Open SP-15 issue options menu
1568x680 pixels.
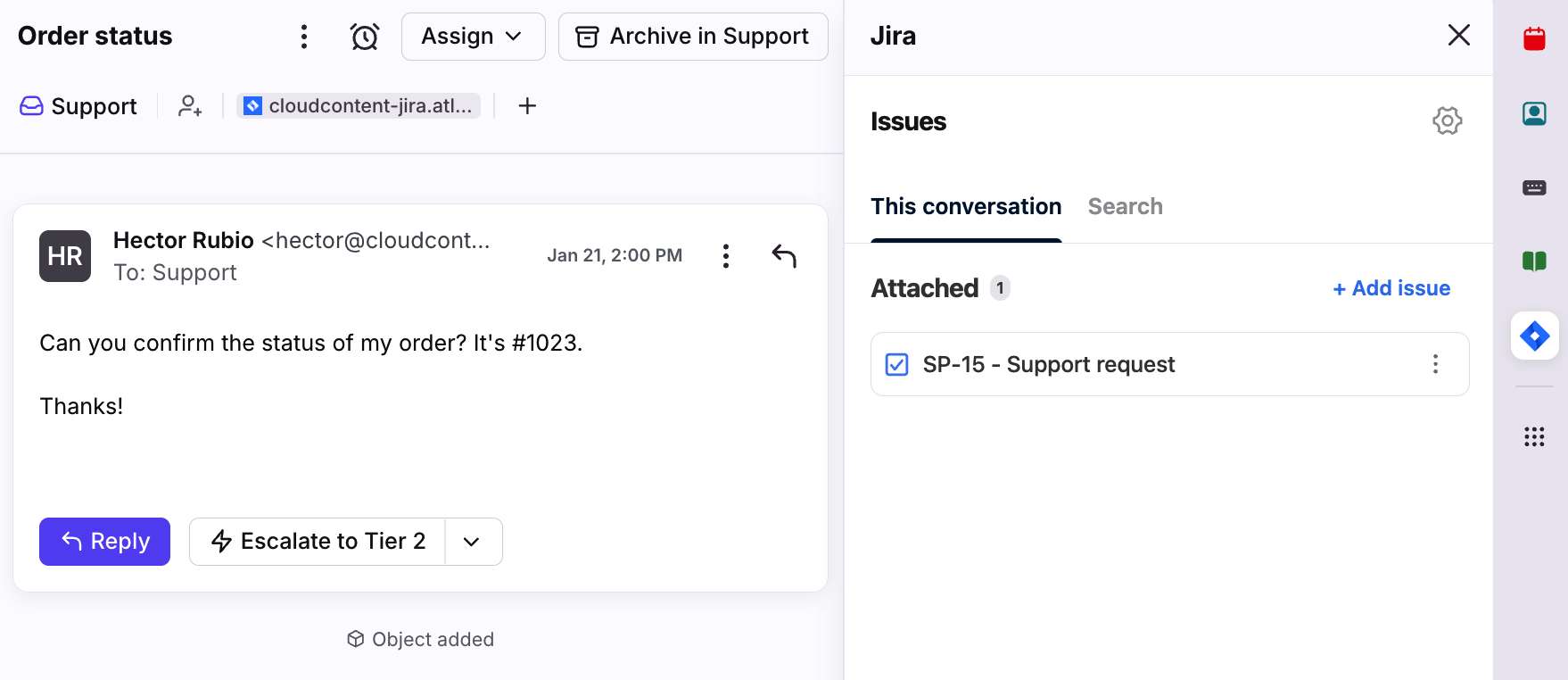[1435, 364]
